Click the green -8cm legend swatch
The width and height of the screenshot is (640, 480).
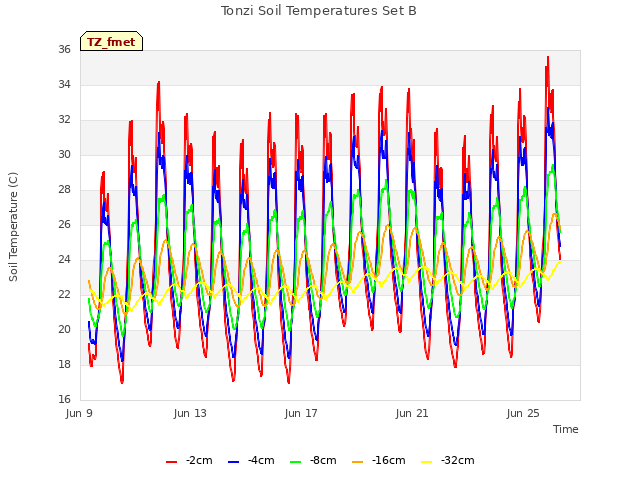point(296,462)
